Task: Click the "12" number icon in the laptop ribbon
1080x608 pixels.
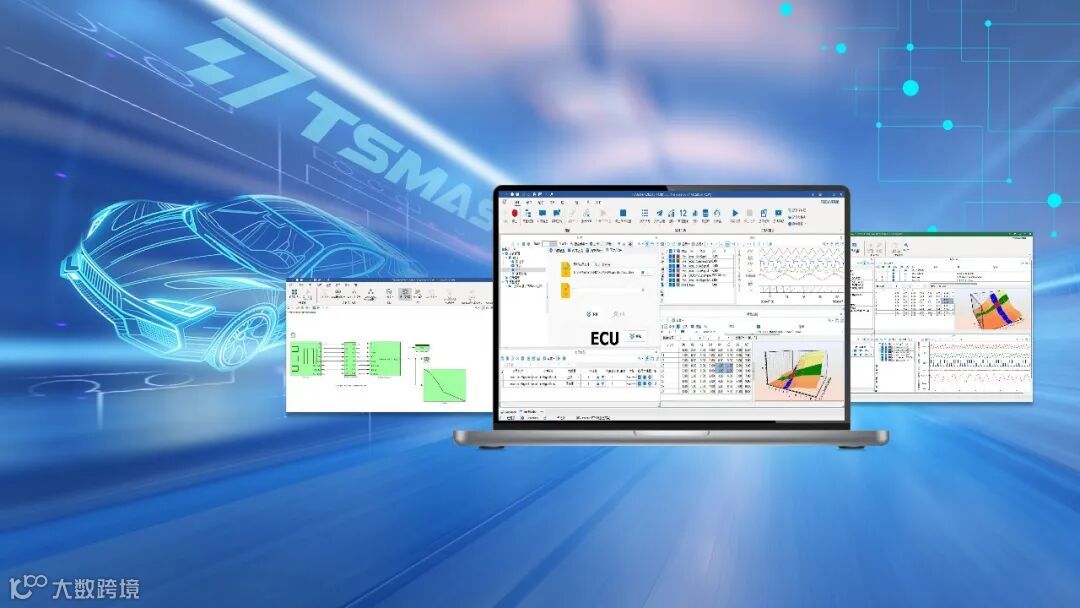Action: tap(683, 213)
